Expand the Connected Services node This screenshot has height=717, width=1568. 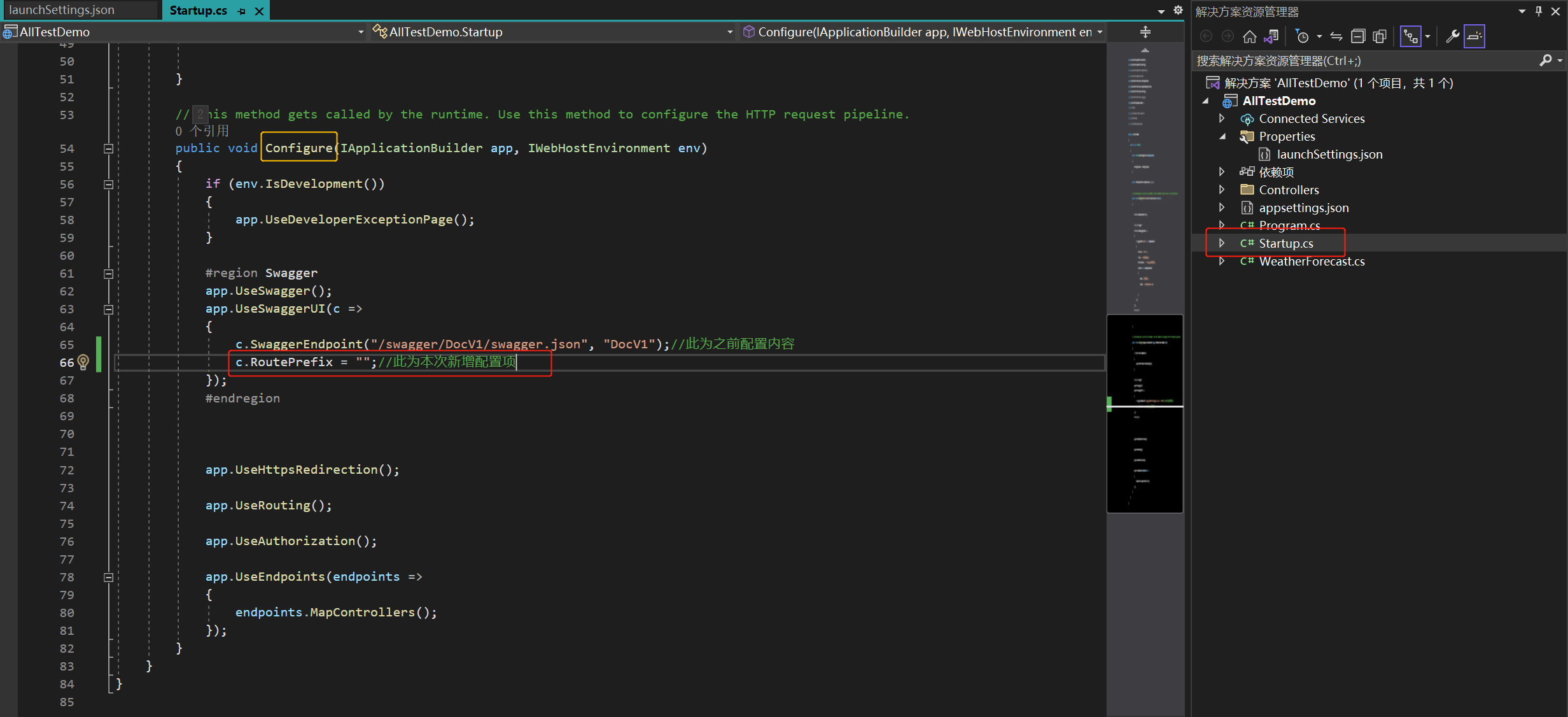tap(1221, 118)
